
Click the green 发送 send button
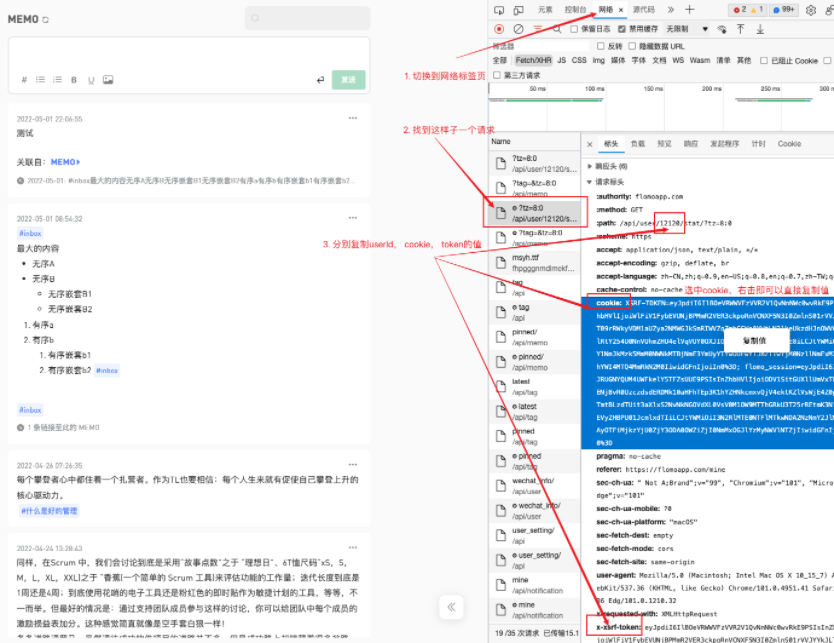349,79
